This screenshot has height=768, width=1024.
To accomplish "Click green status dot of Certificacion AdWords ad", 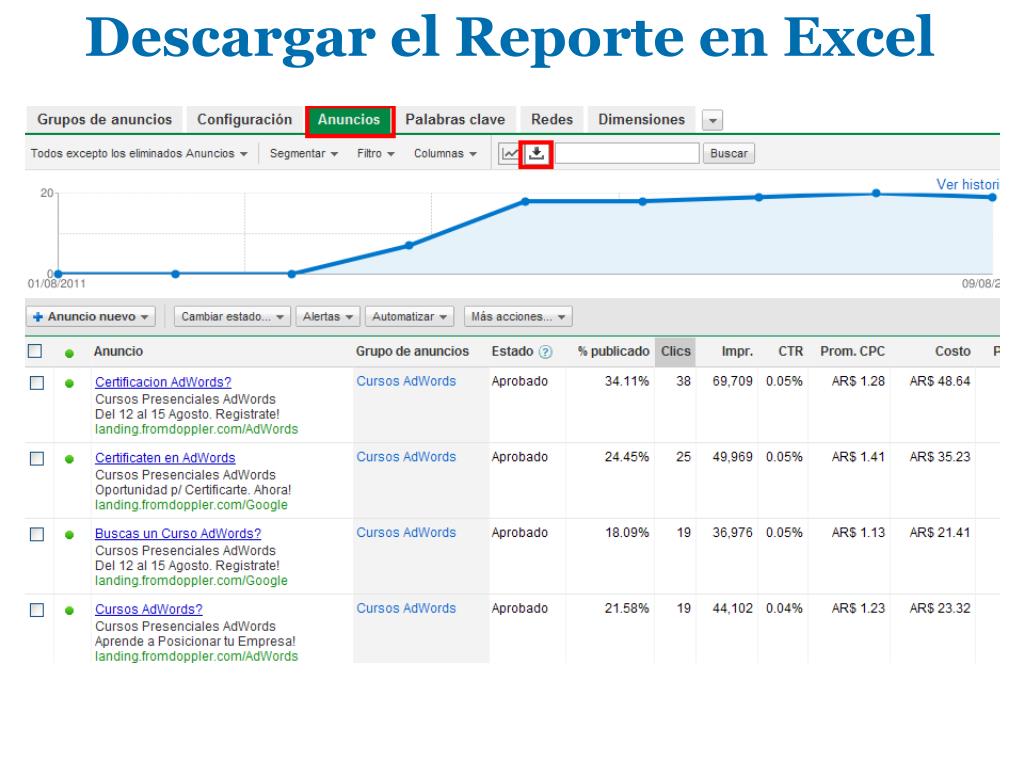I will click(69, 383).
